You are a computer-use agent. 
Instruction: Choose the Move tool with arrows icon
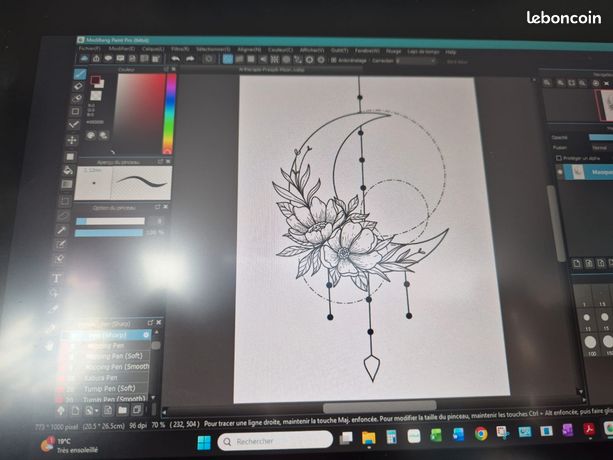72,140
